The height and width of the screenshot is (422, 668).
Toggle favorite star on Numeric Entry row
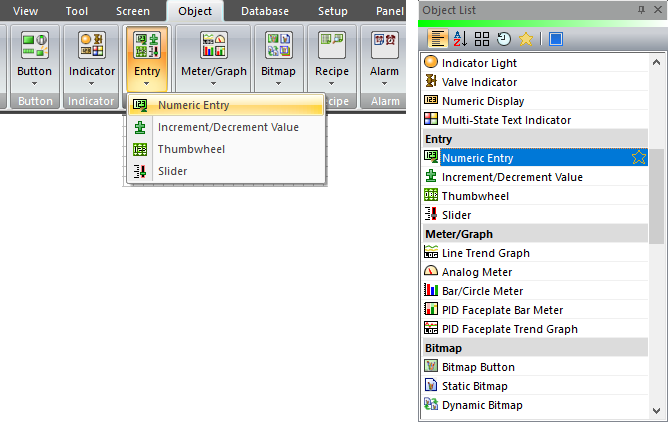[639, 157]
